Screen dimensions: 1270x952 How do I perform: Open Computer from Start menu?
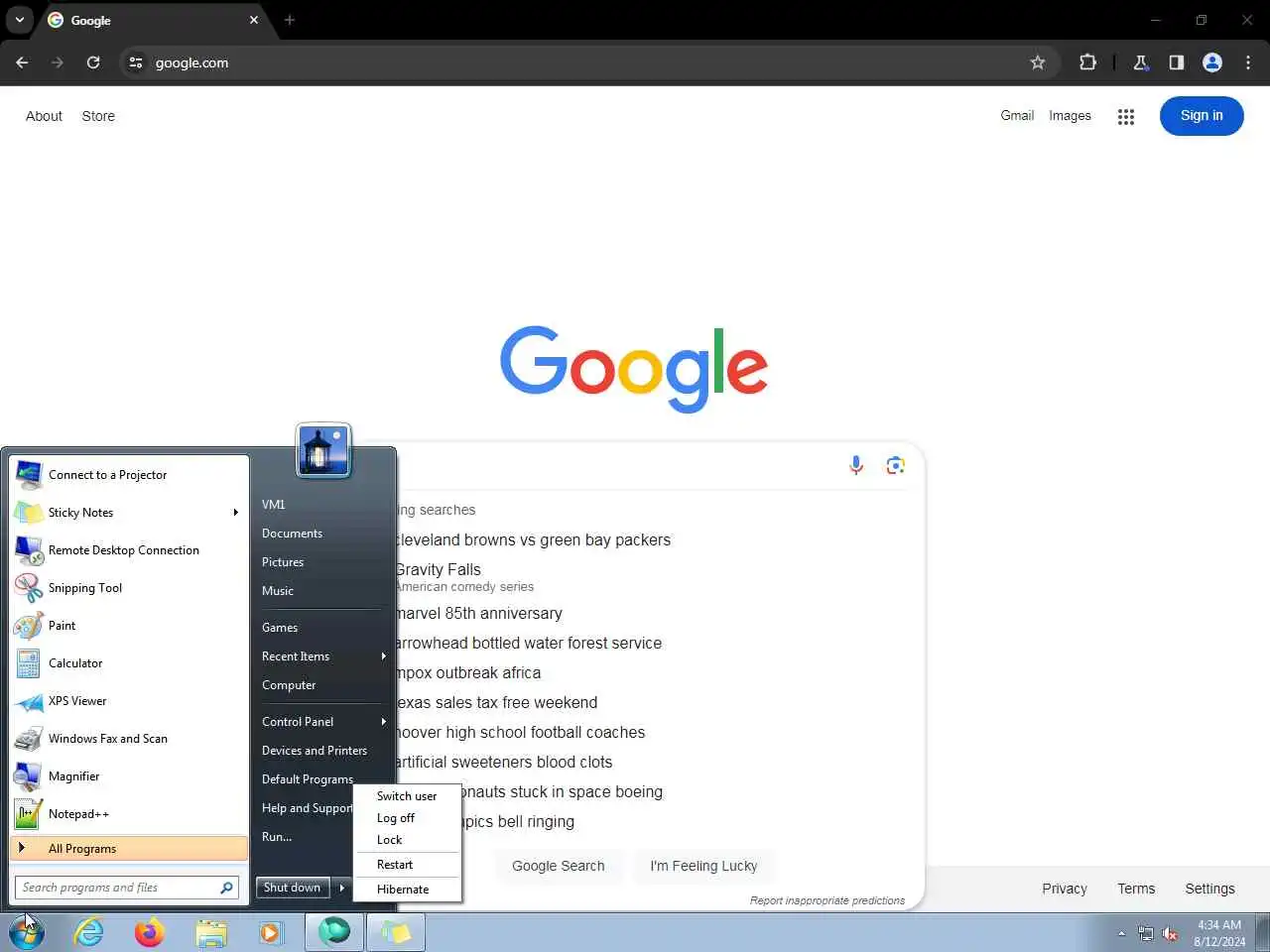[289, 685]
